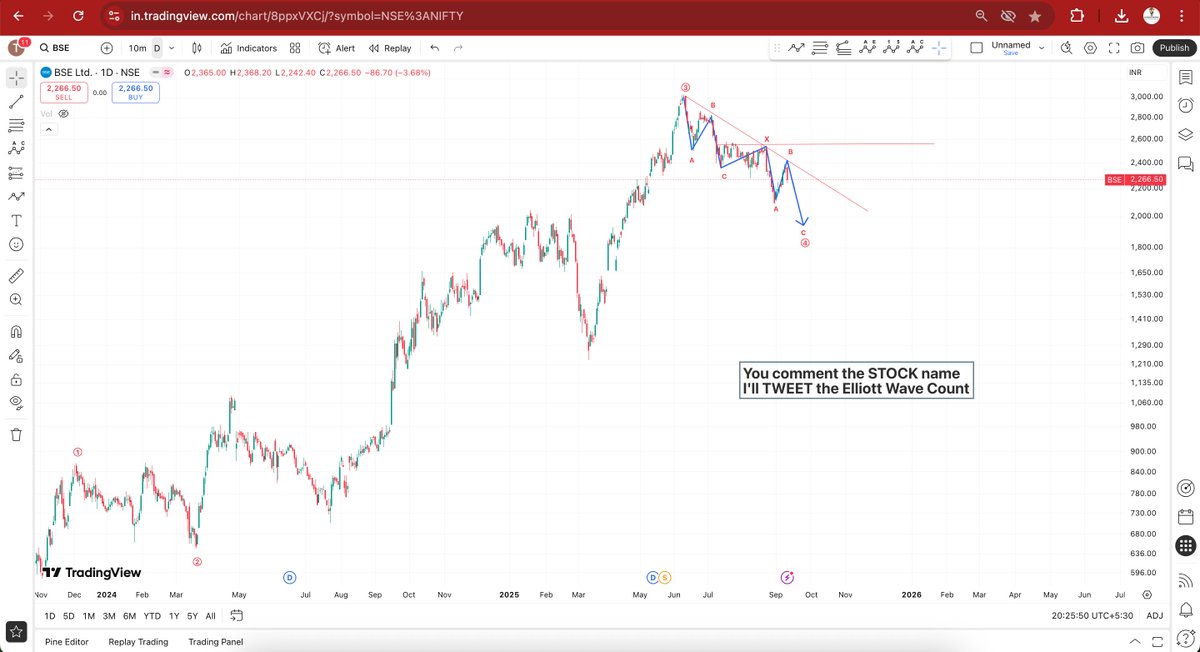Viewport: 1200px width, 652px height.
Task: Select the crosshair cursor tool in left sidebar
Action: 16,76
